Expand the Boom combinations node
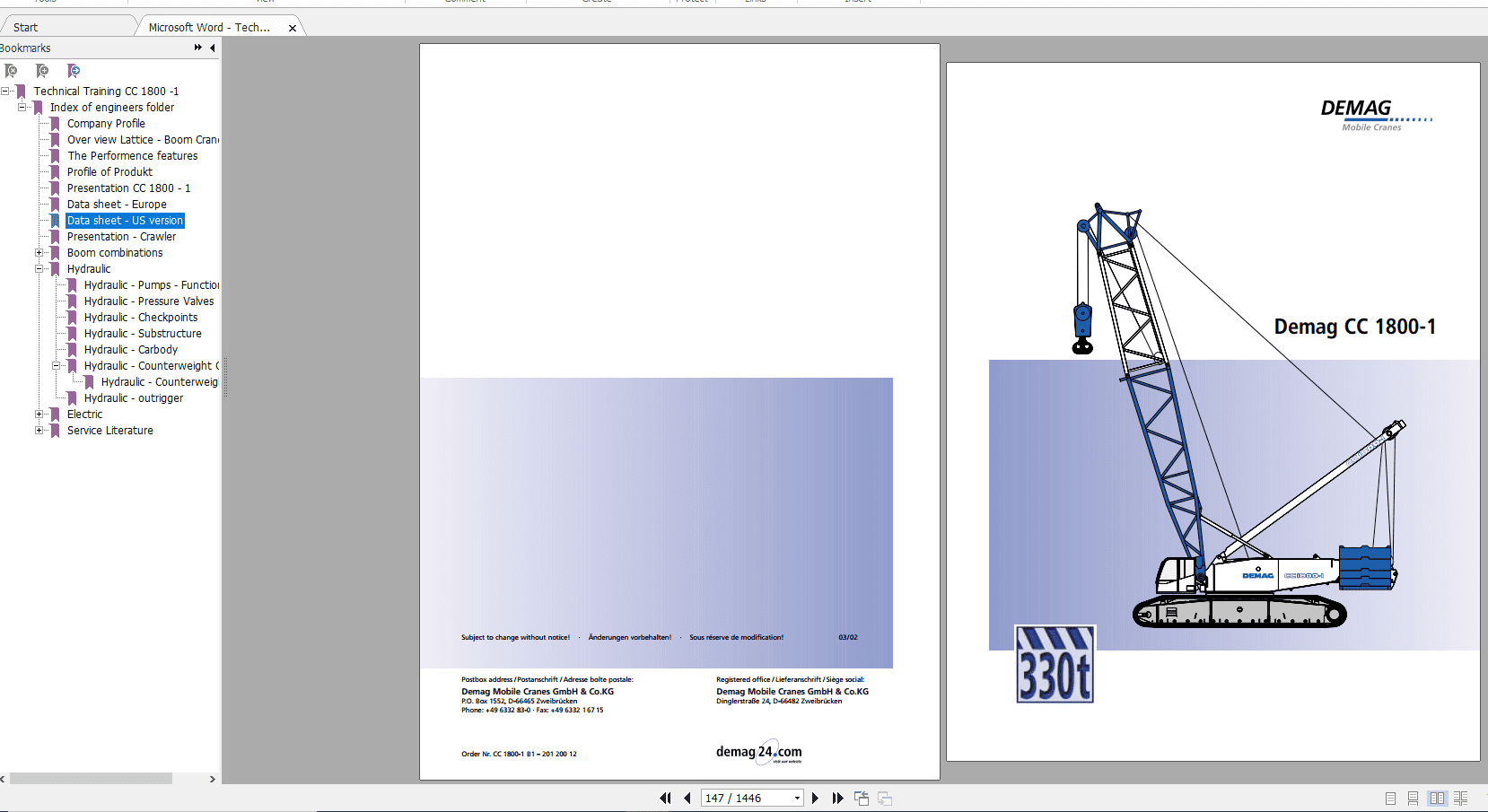This screenshot has height=812, width=1488. (40, 252)
